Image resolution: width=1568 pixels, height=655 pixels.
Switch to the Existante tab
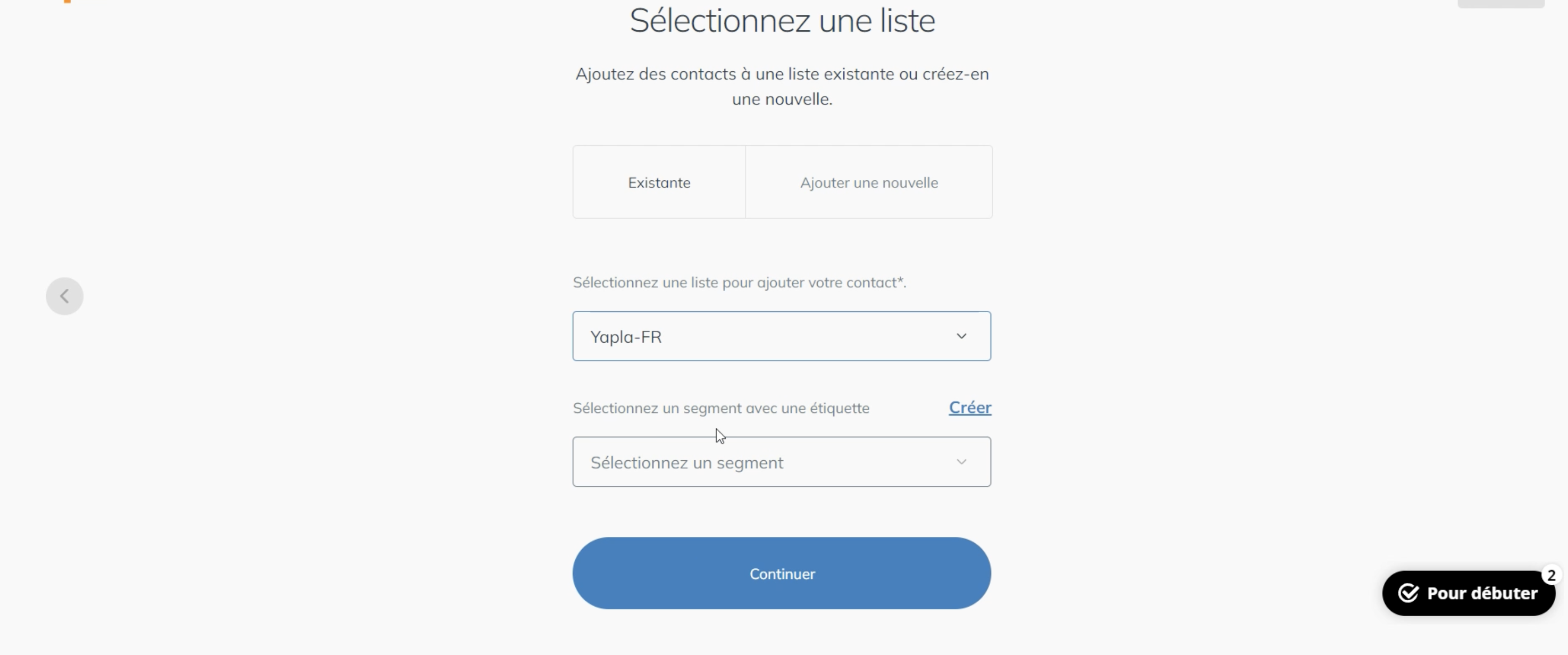[x=659, y=182]
